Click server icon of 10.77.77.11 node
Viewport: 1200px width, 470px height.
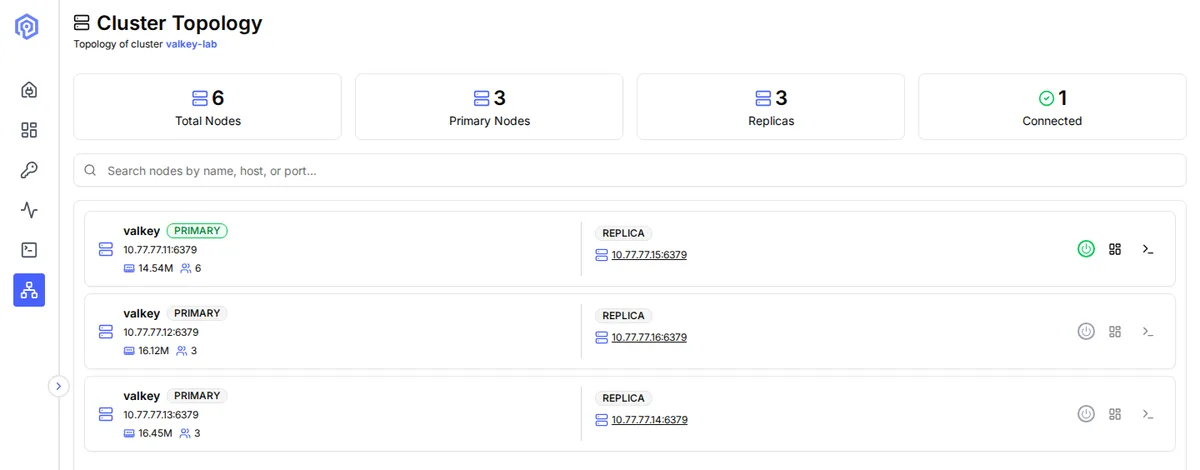click(106, 249)
